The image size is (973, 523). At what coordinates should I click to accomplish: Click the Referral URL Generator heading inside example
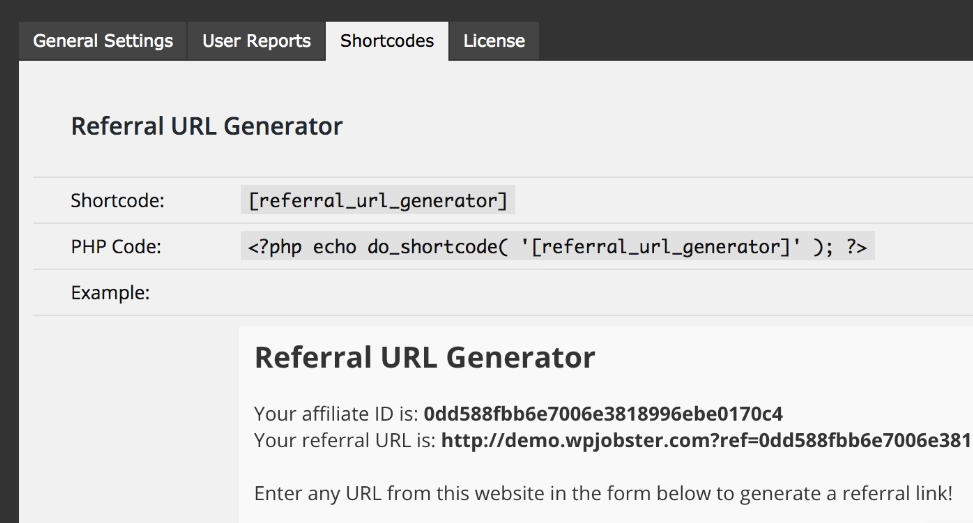[424, 357]
